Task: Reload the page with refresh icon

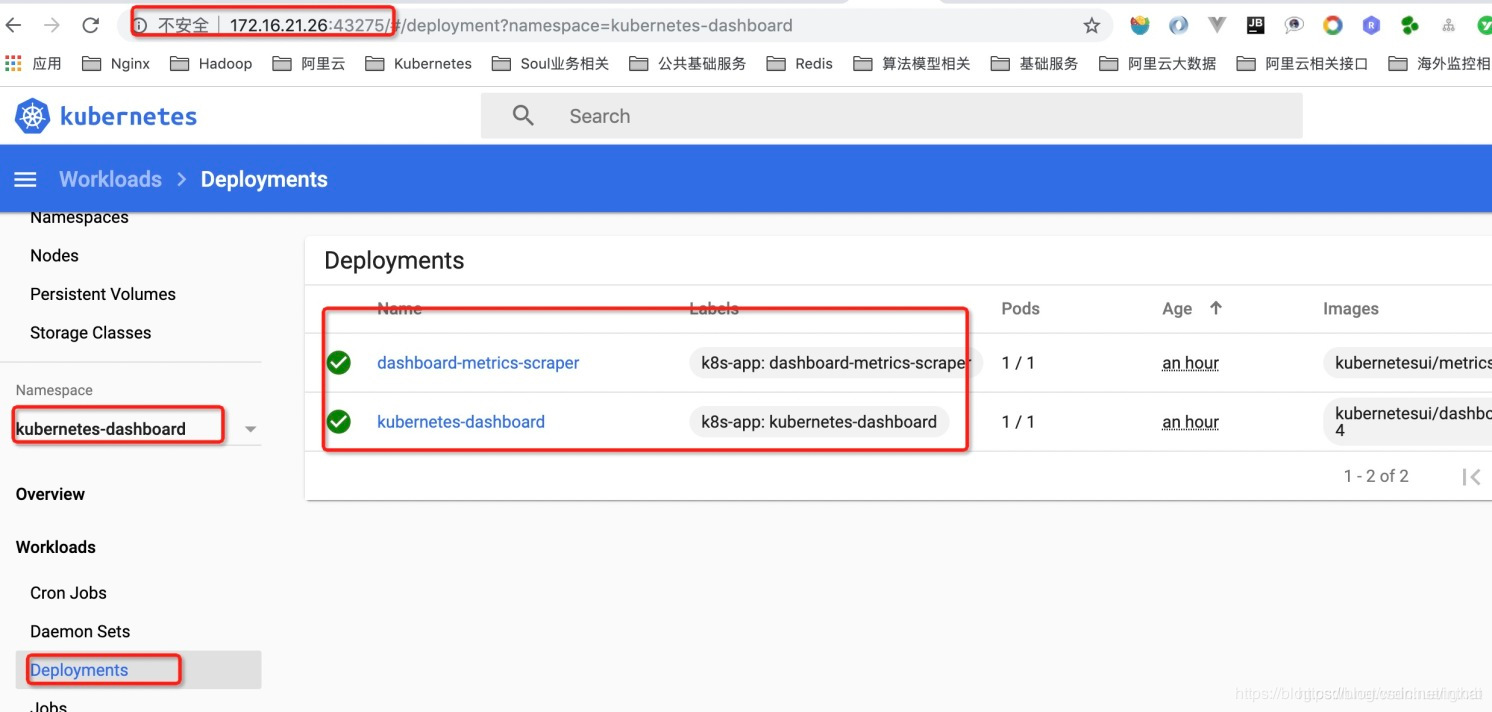Action: click(x=90, y=25)
